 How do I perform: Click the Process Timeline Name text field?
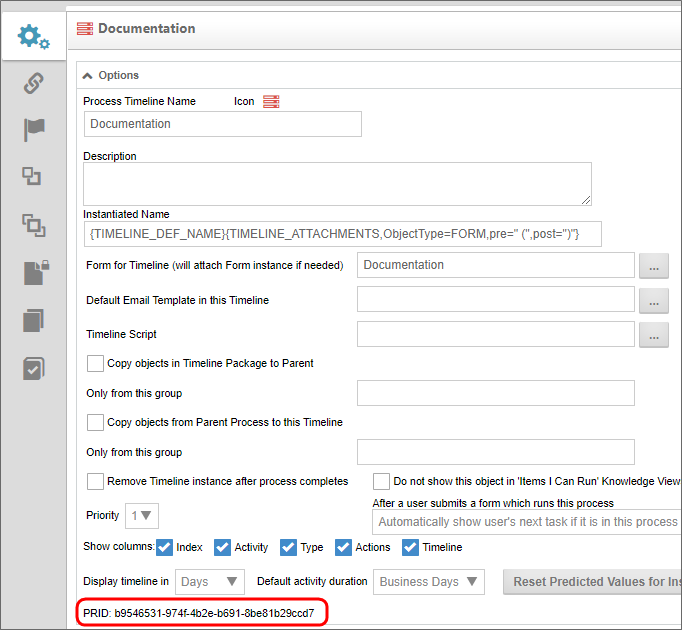tap(222, 124)
